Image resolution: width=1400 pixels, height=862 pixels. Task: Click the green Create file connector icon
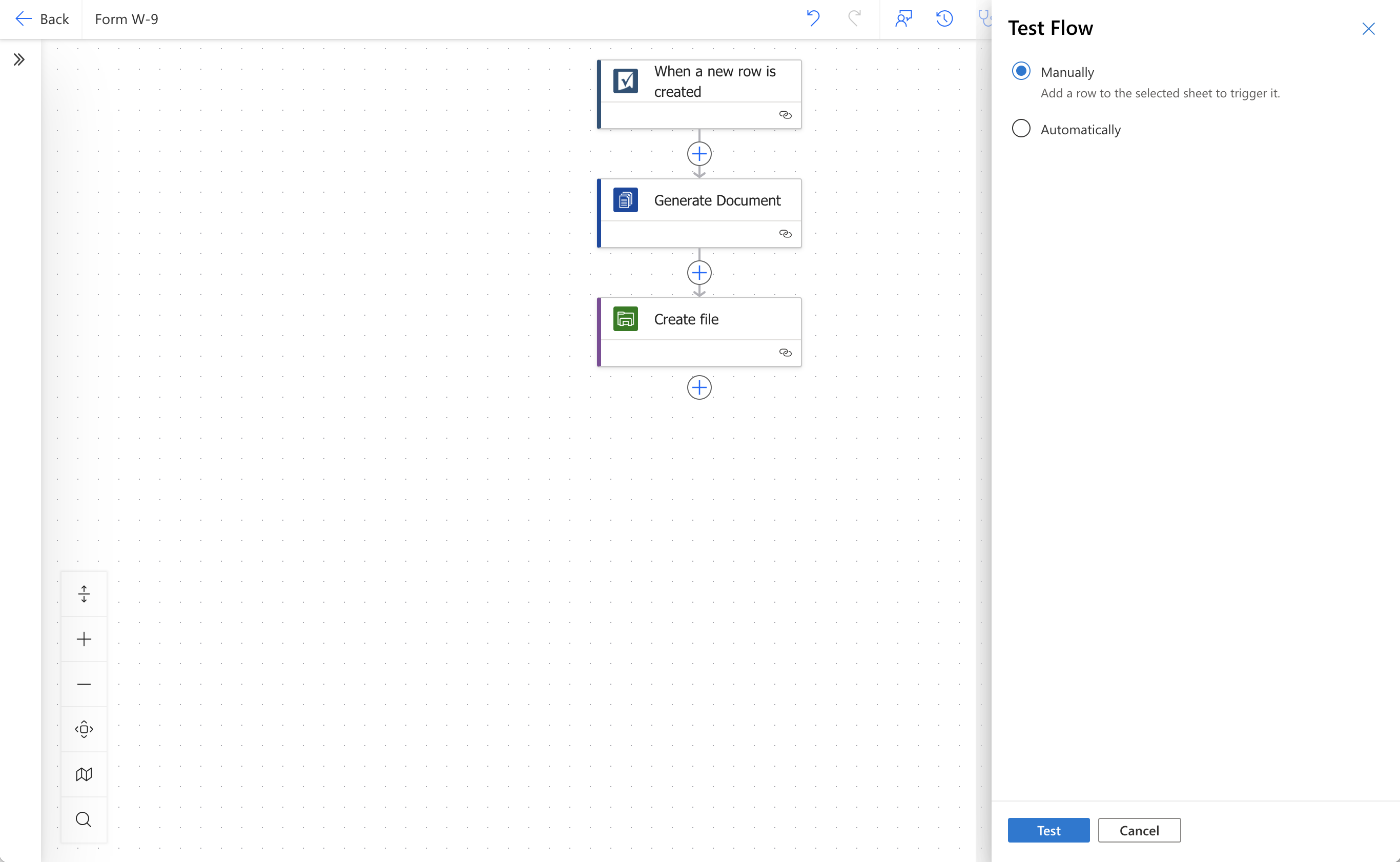coord(625,319)
